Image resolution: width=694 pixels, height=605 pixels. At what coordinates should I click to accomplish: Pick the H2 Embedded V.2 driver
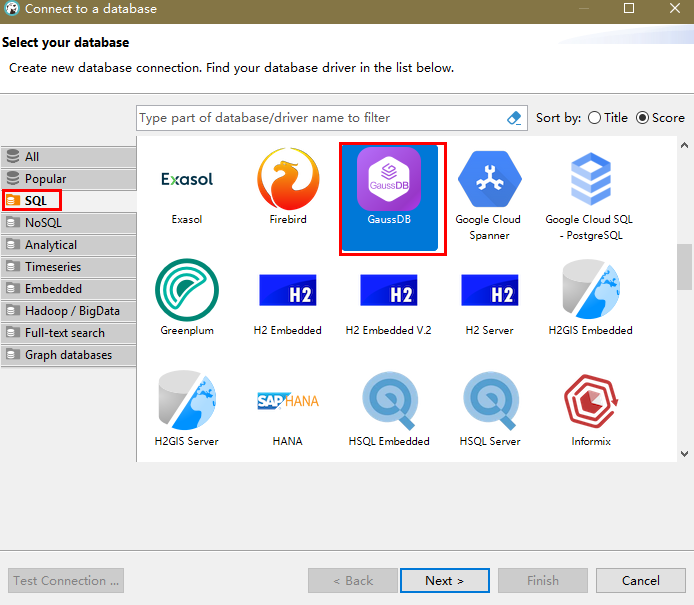pos(388,296)
